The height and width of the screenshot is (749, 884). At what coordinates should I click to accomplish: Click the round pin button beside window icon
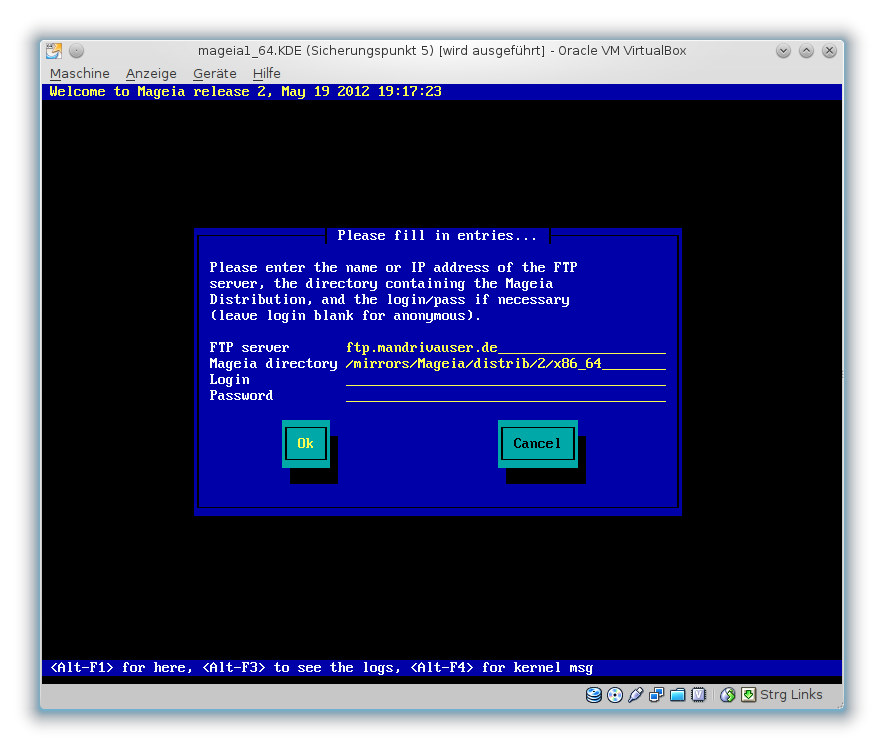(76, 51)
